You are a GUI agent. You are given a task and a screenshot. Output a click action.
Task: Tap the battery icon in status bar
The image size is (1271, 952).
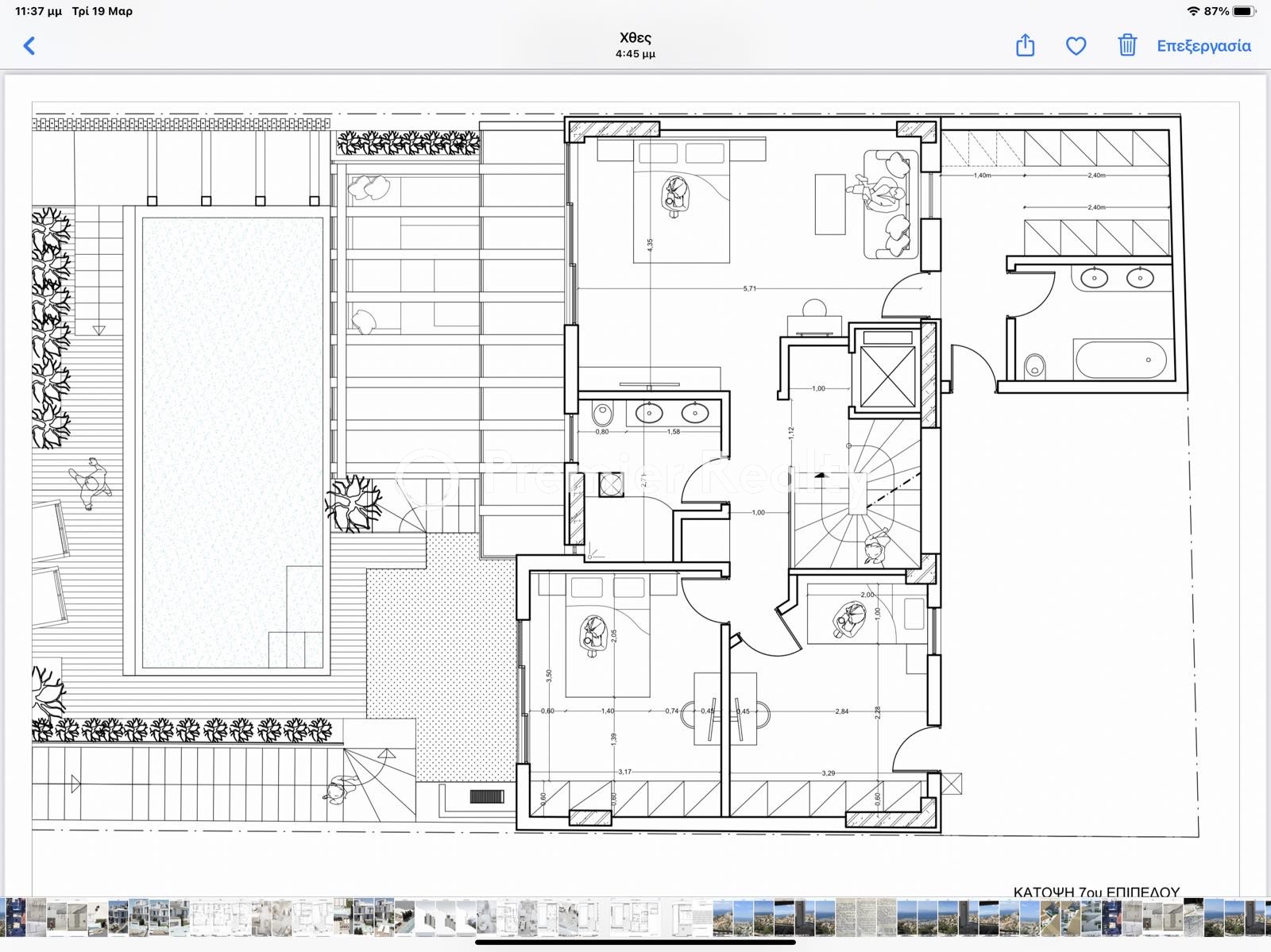point(1244,11)
